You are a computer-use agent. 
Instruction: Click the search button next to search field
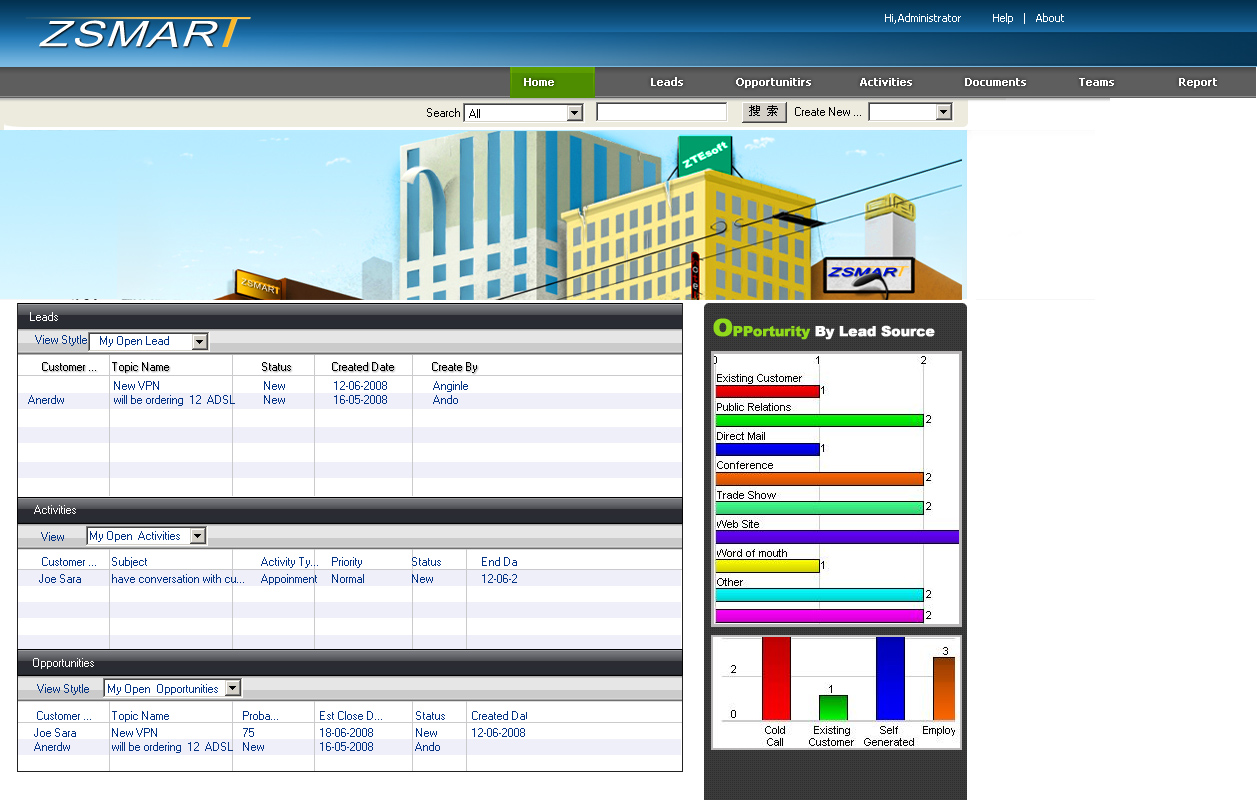pyautogui.click(x=764, y=112)
